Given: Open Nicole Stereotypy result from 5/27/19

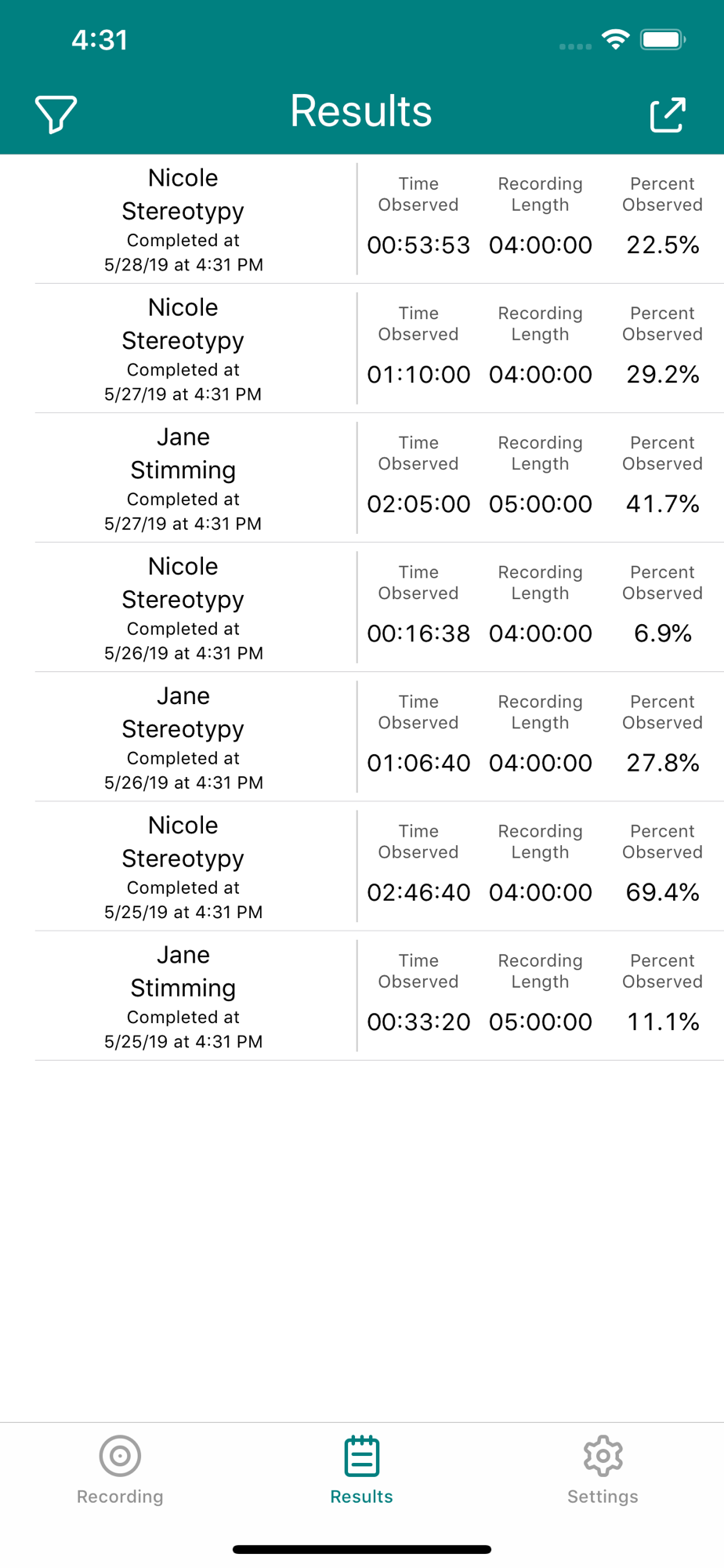Looking at the screenshot, I should coord(379,348).
